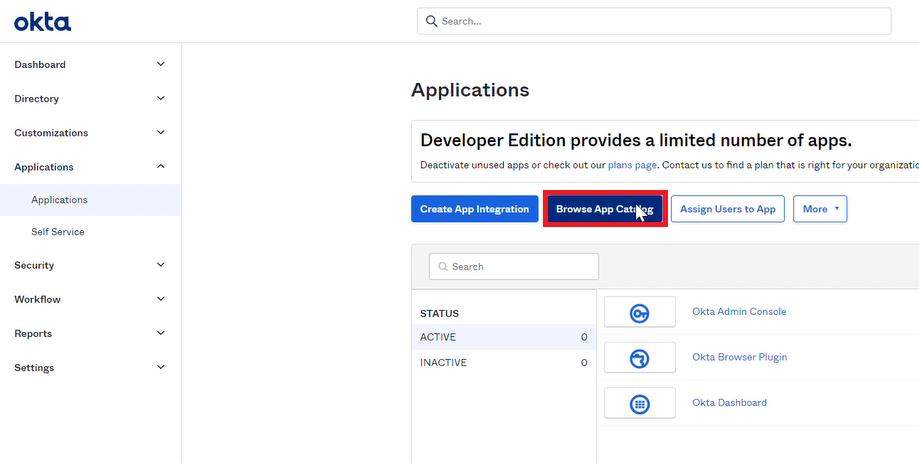Click the magnifier icon in top search bar
This screenshot has width=919, height=463.
point(431,21)
